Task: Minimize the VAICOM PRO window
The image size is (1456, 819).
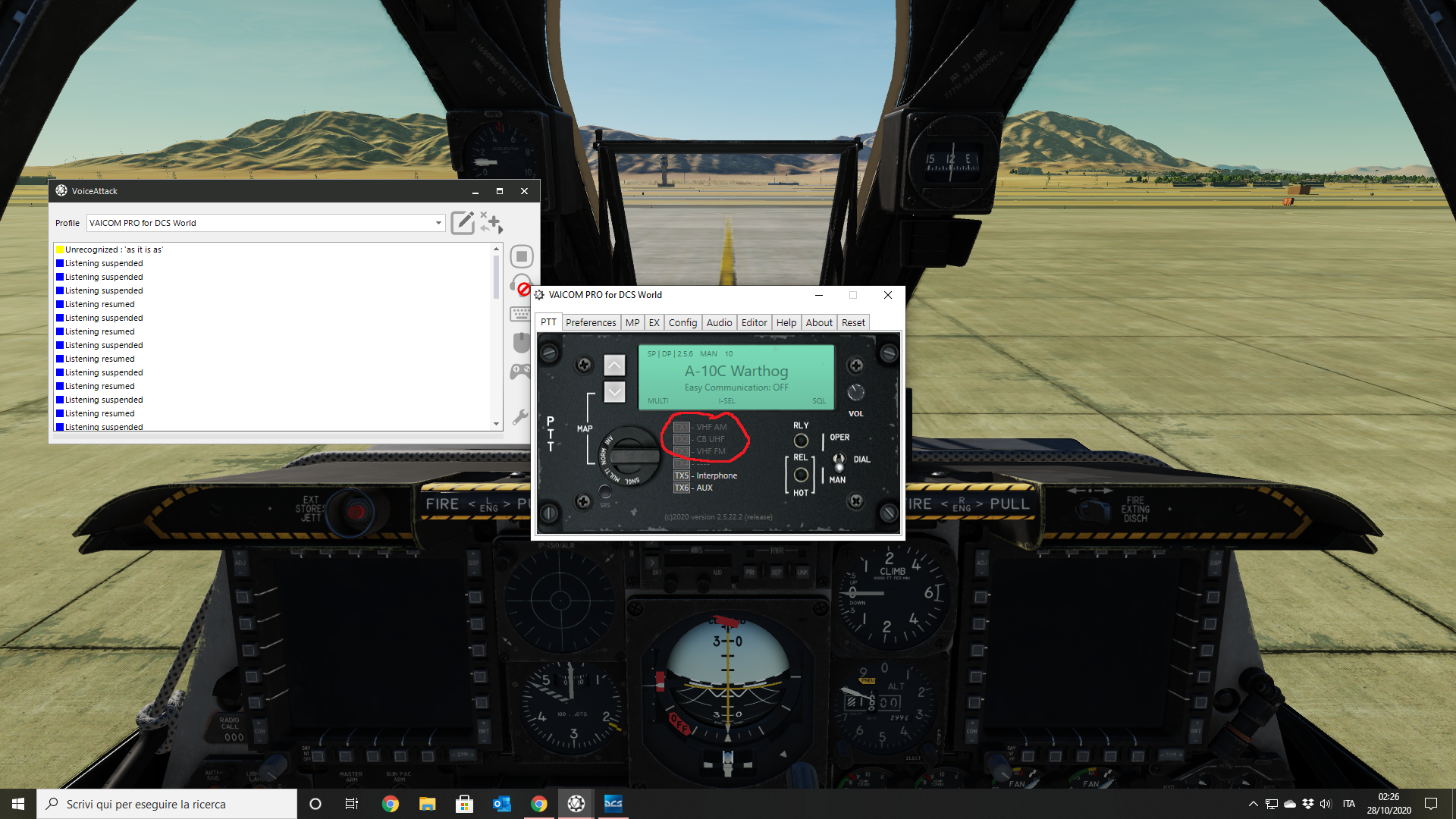Action: point(819,295)
